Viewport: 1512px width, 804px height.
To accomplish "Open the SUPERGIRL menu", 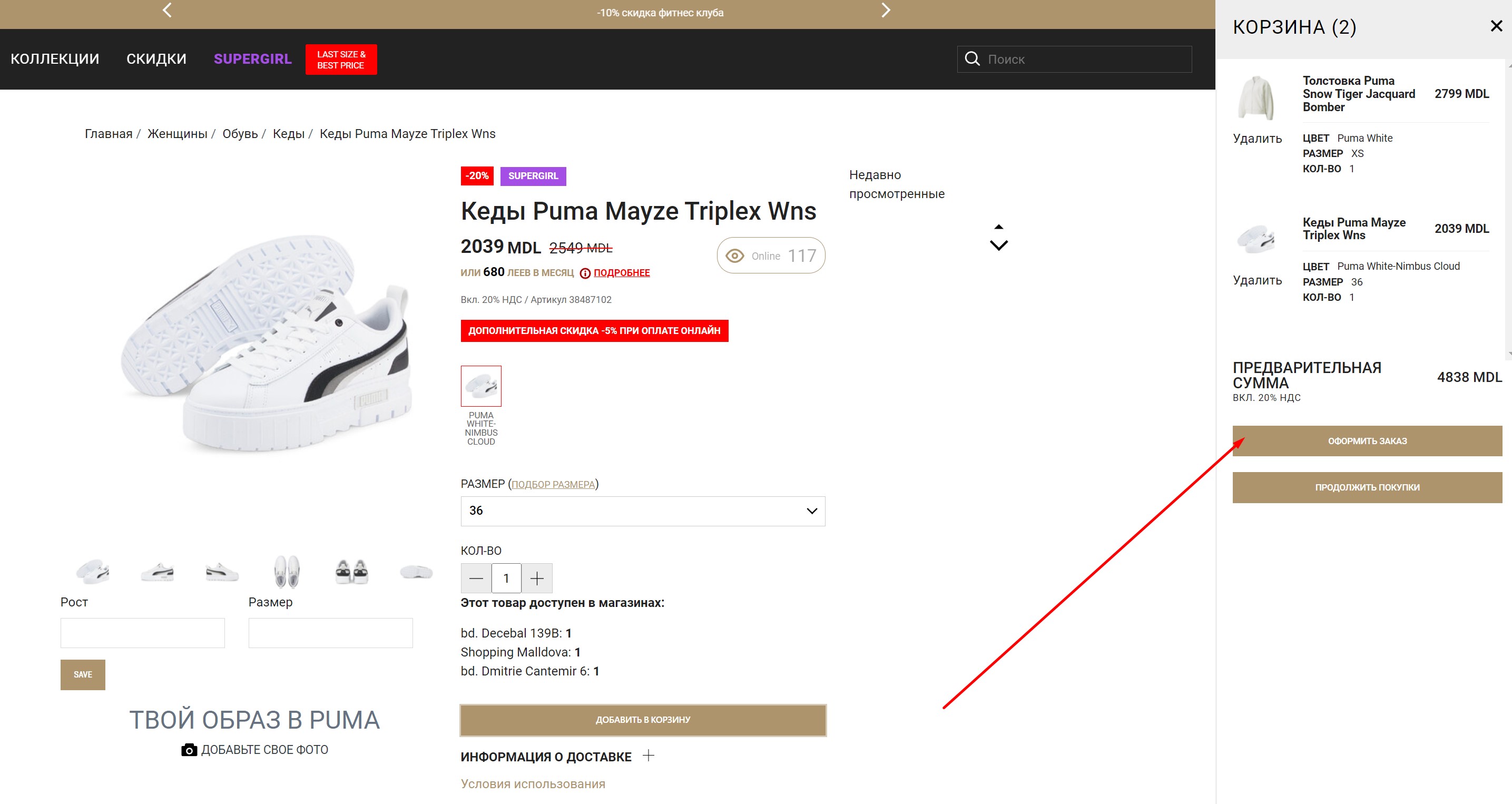I will (x=252, y=58).
